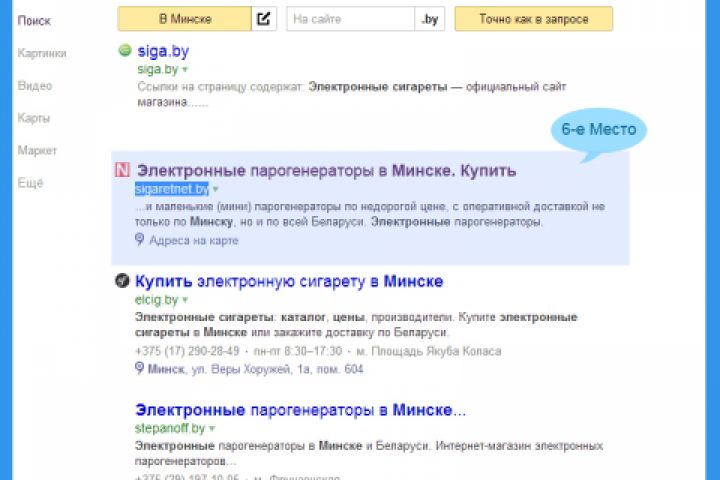
Task: Click the green 'siga.by' URL text
Action: pos(158,69)
